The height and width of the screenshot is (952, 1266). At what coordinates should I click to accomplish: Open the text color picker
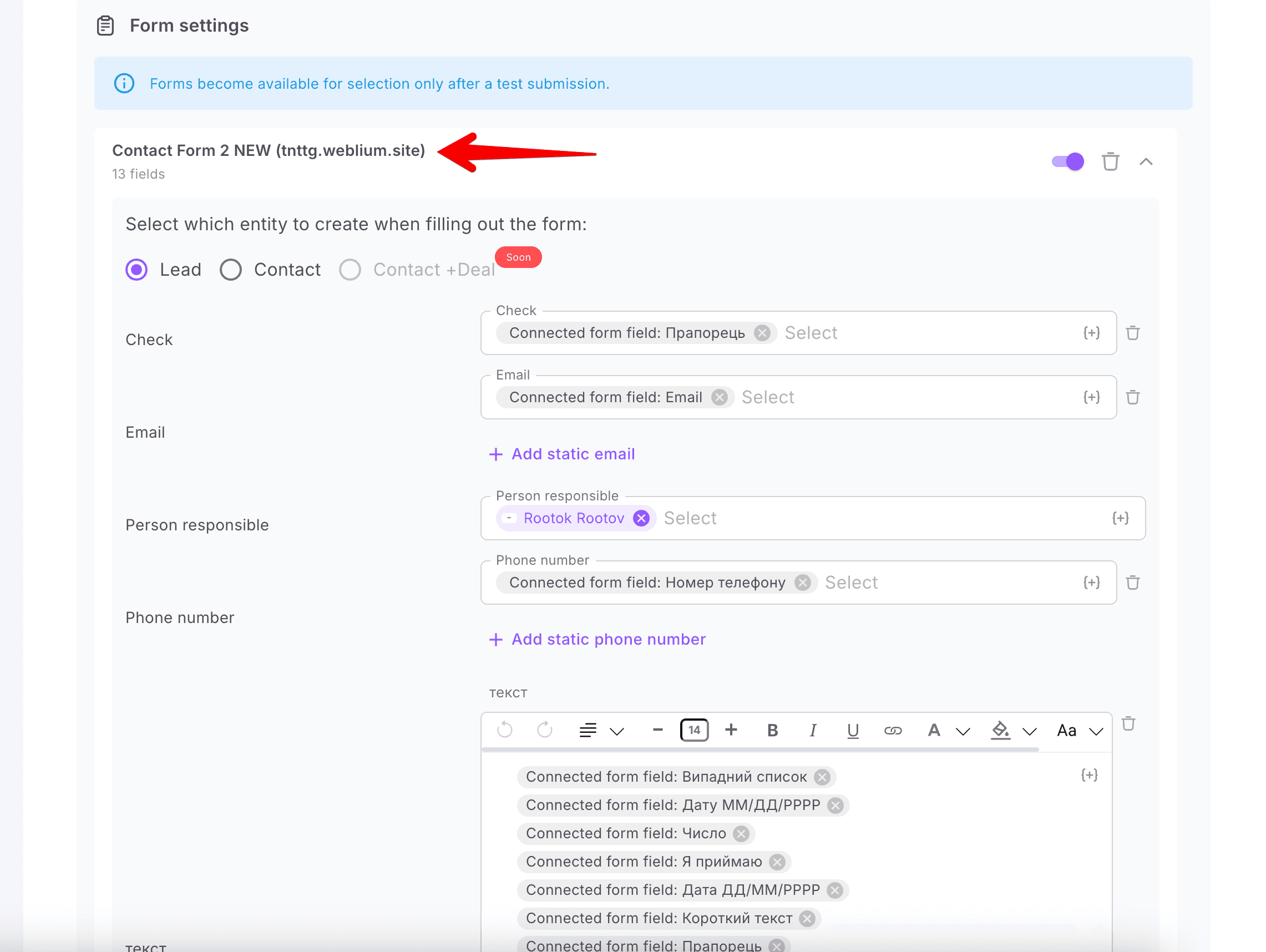pos(934,731)
